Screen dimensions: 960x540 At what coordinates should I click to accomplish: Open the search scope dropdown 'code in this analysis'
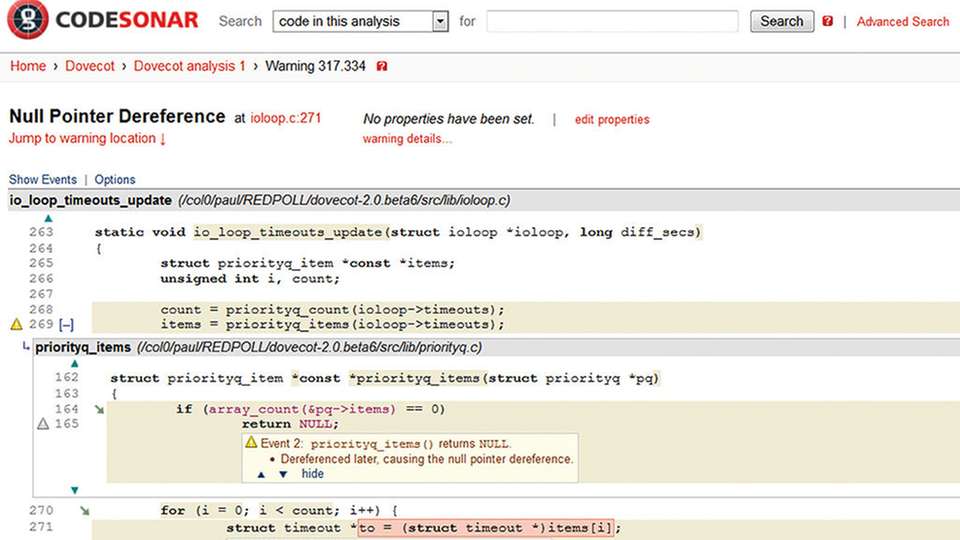[x=360, y=21]
